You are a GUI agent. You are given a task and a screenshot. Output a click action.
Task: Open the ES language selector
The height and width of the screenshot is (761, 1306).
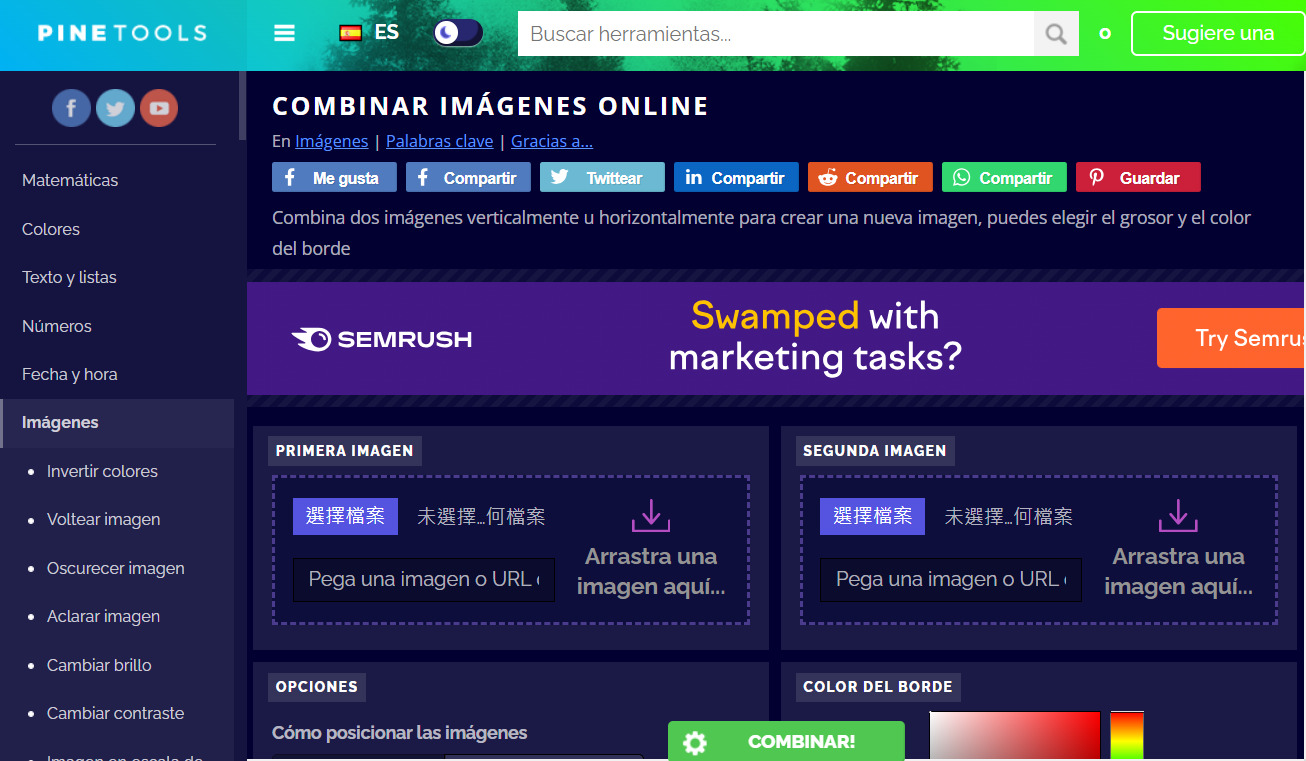[369, 33]
